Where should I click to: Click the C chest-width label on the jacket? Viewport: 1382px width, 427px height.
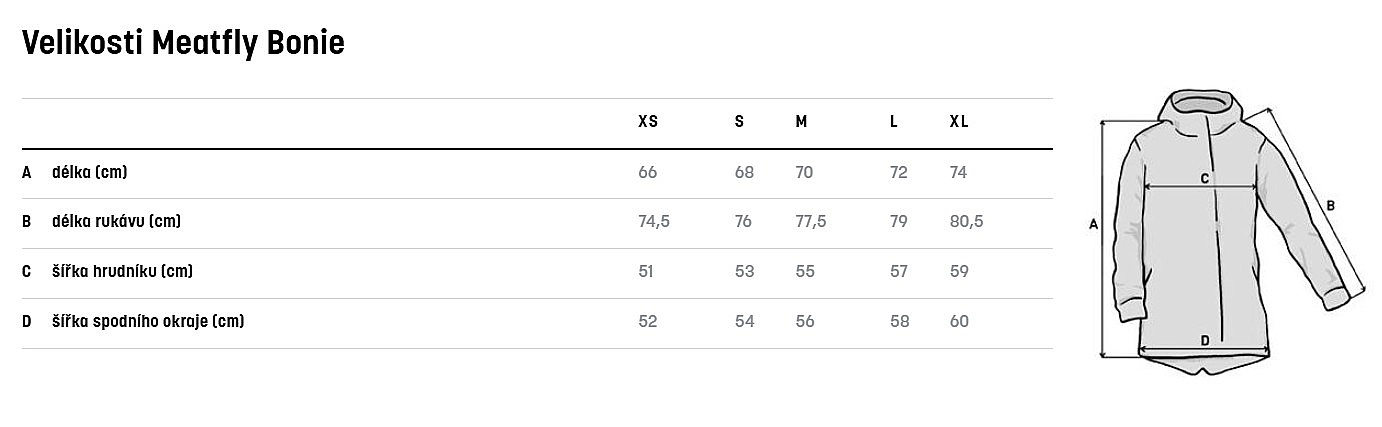(1205, 179)
